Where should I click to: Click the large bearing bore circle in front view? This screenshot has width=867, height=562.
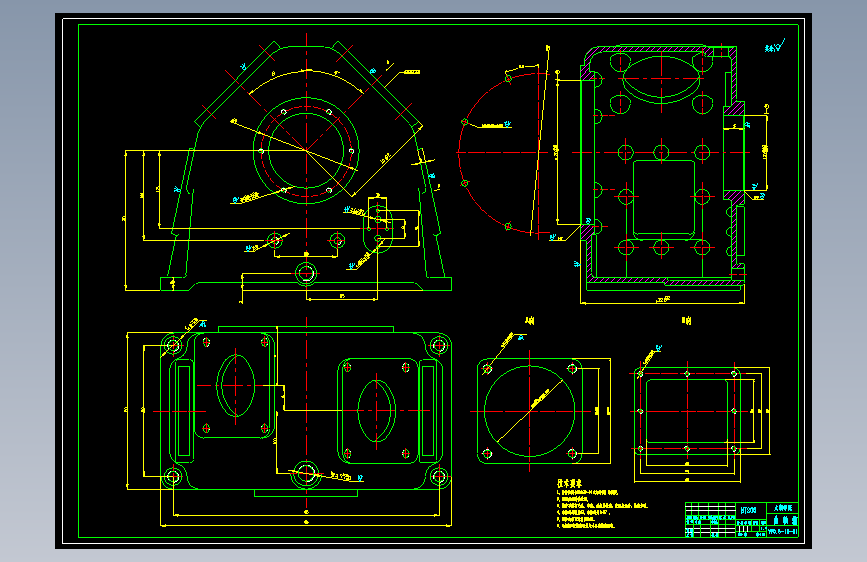(306, 150)
